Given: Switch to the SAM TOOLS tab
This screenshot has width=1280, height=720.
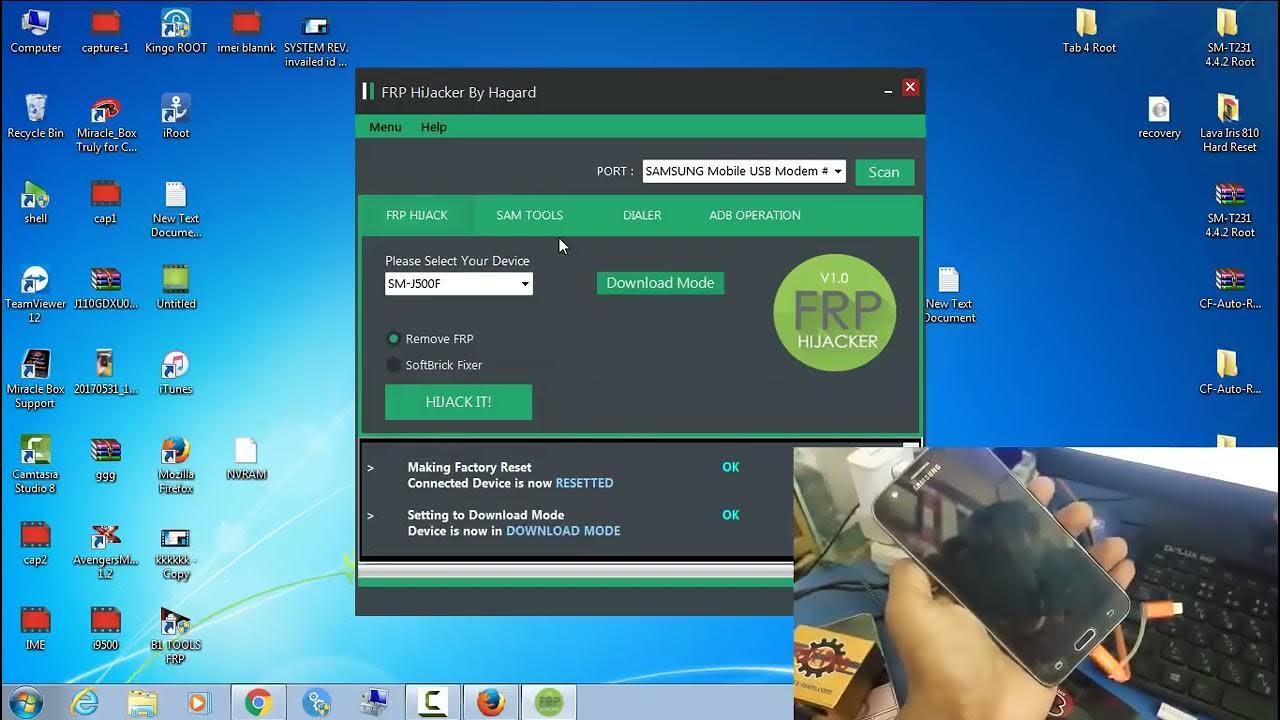Looking at the screenshot, I should (530, 215).
